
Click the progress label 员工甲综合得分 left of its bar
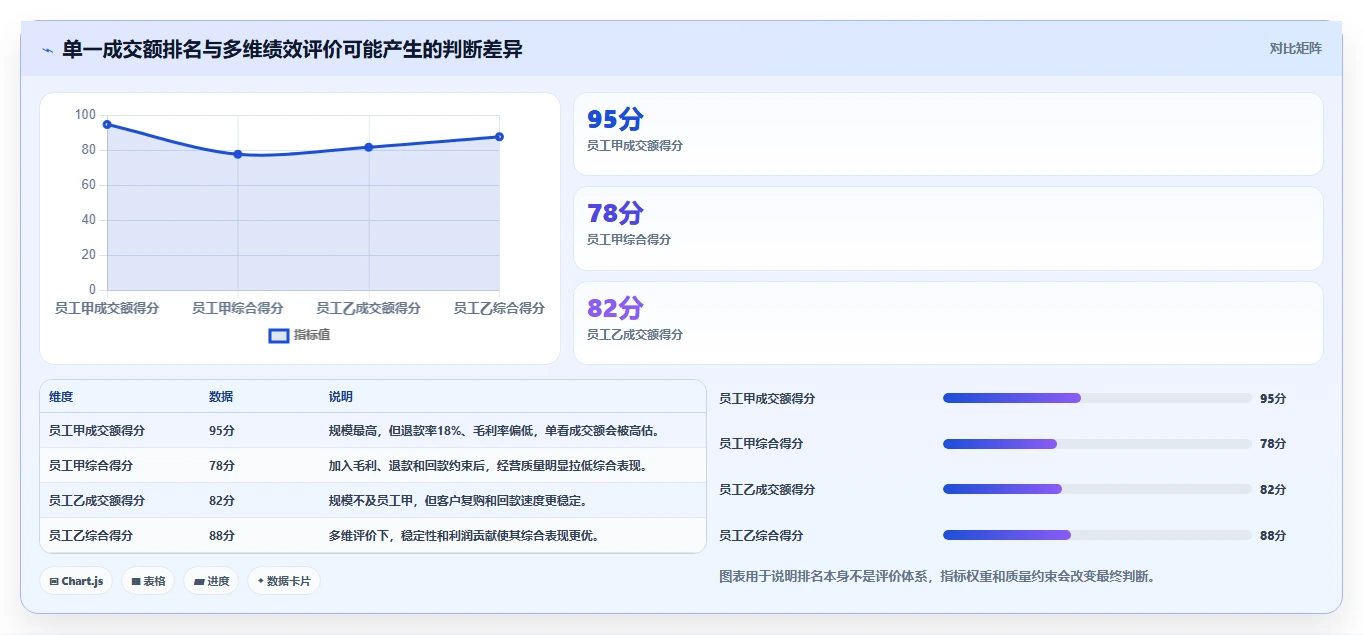(761, 444)
